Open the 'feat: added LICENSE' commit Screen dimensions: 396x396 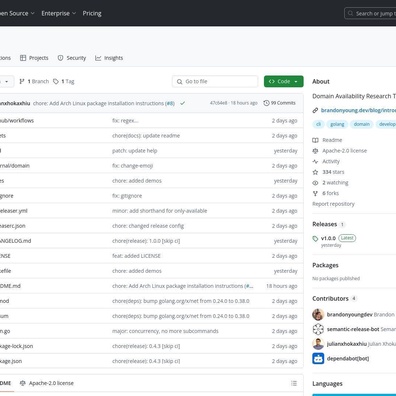point(136,256)
